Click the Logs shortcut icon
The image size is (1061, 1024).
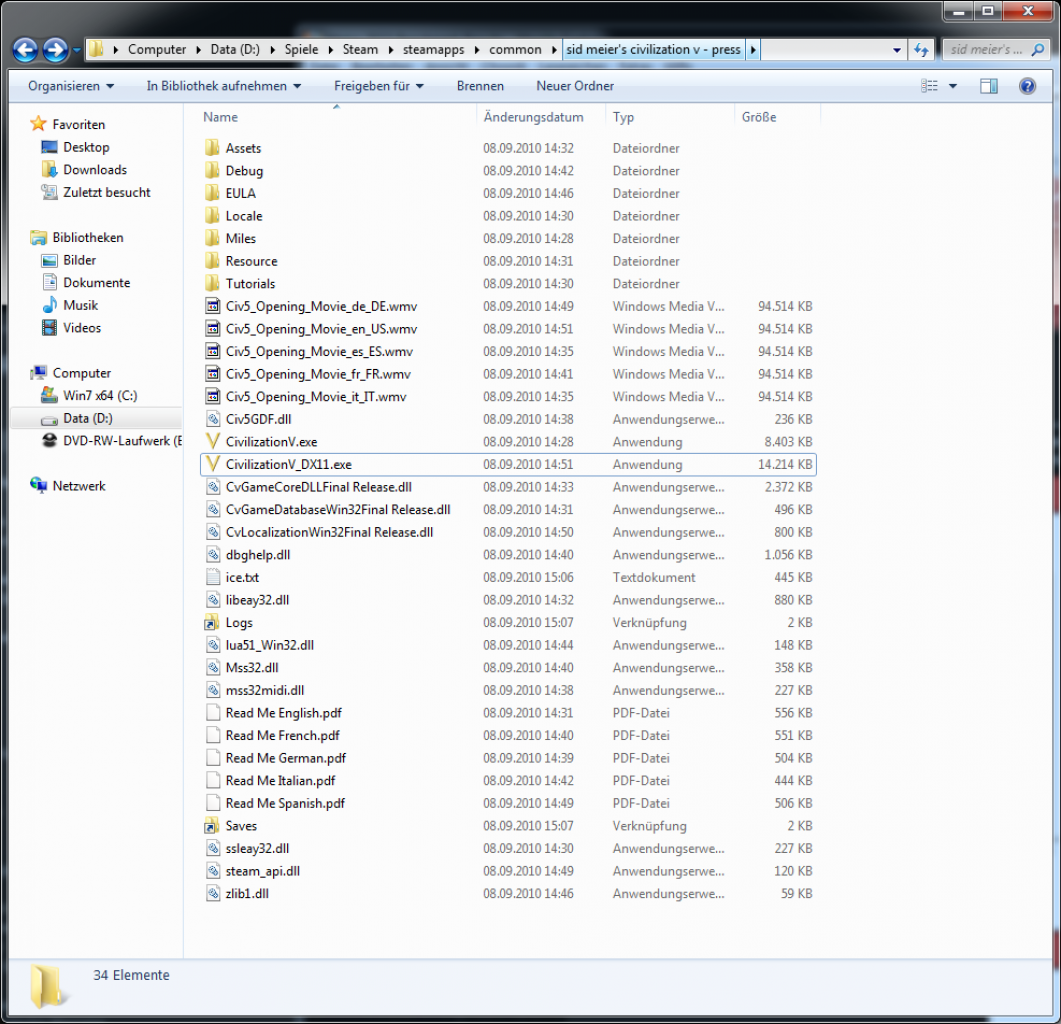pos(212,622)
